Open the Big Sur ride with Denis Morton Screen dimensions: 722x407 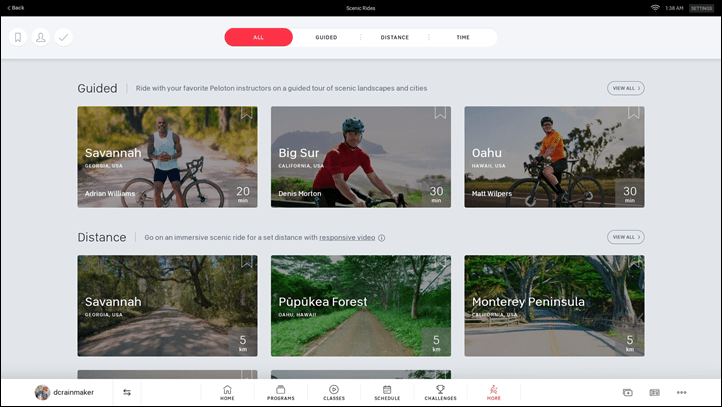pyautogui.click(x=361, y=157)
